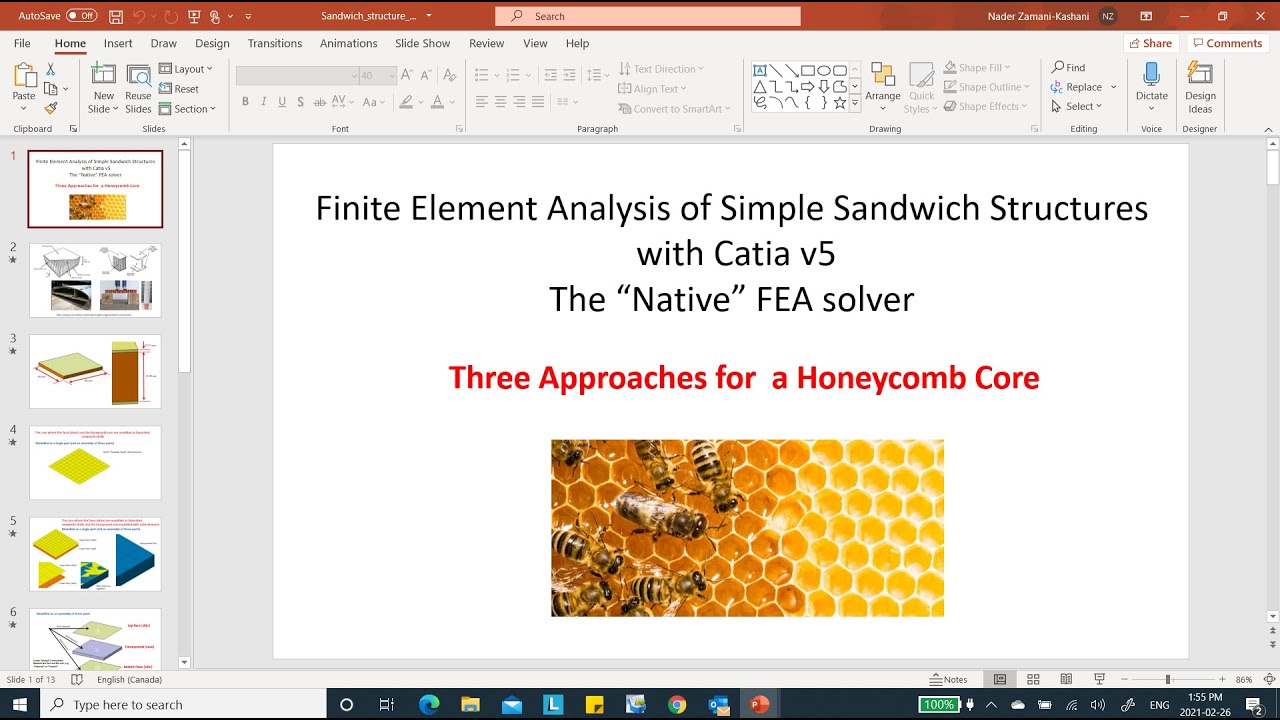Toggle Italic formatting
Image resolution: width=1280 pixels, height=720 pixels.
(264, 102)
